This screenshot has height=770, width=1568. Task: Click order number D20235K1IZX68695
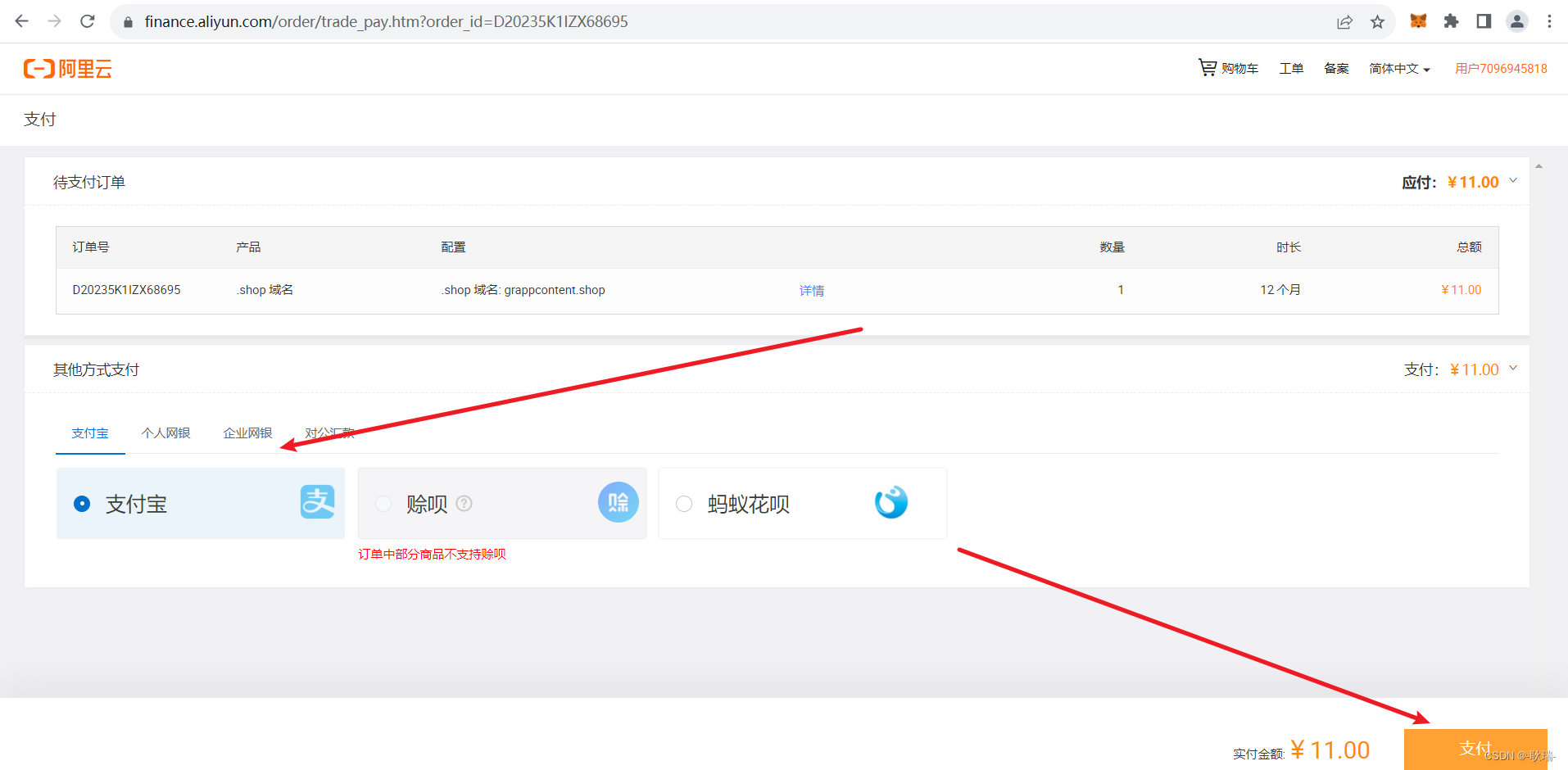point(126,290)
